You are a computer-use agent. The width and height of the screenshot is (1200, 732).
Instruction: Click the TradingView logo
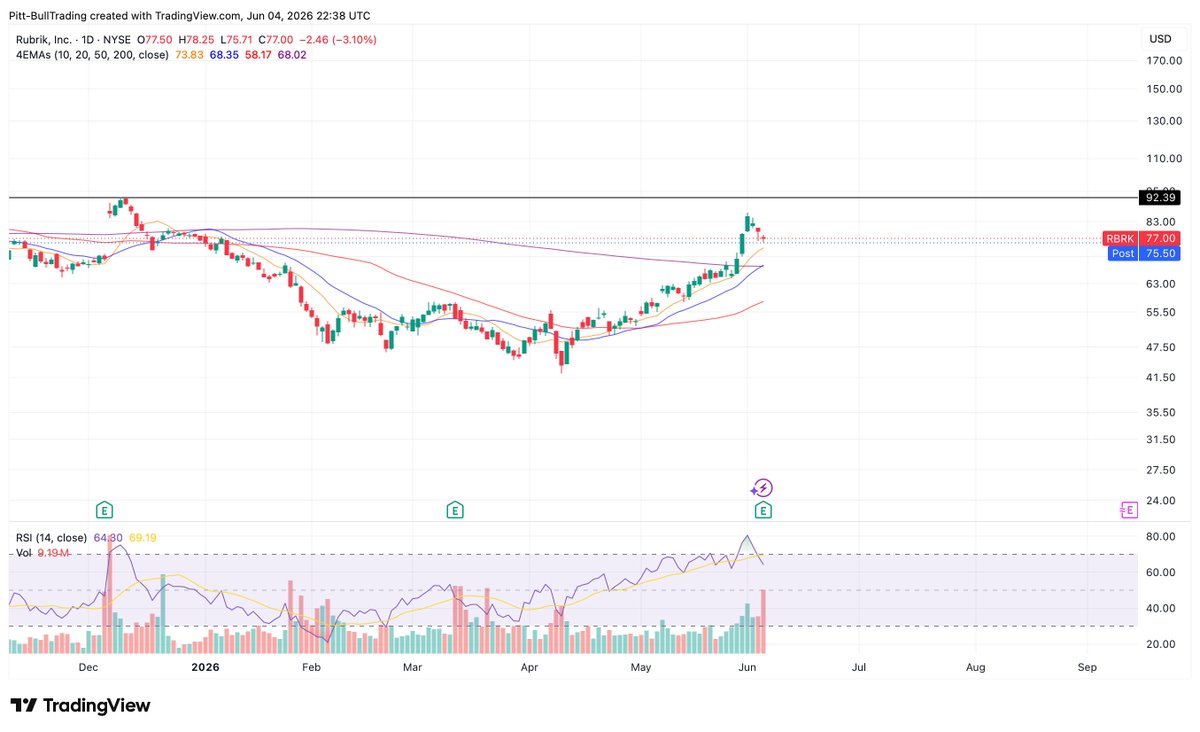point(81,706)
